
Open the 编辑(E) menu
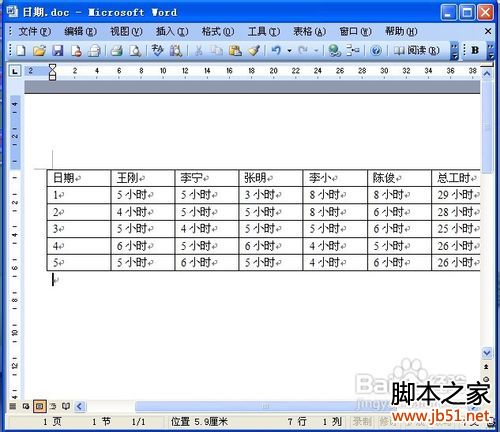point(80,32)
